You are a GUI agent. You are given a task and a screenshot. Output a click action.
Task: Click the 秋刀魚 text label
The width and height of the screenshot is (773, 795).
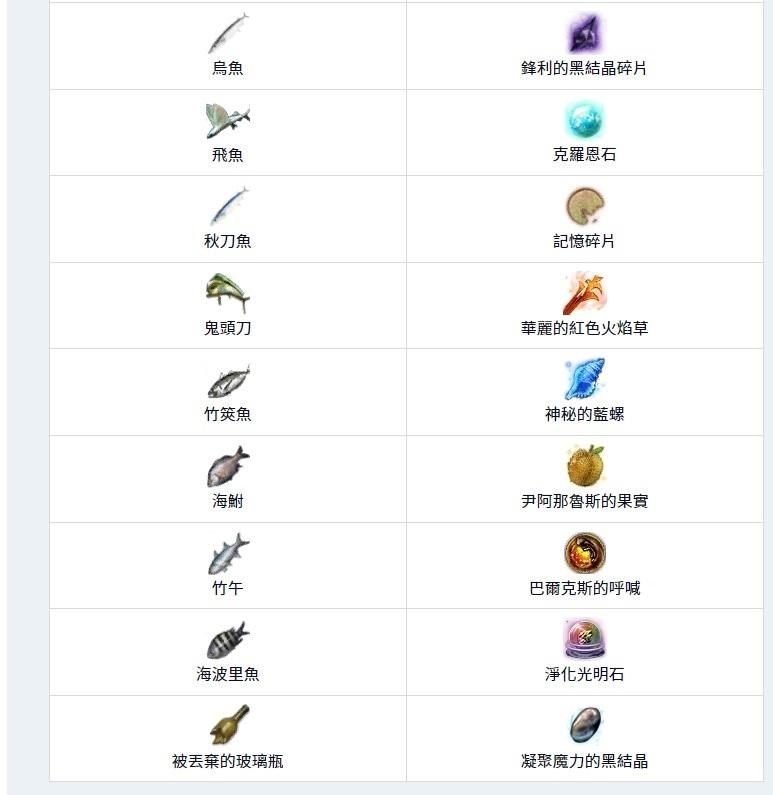(228, 241)
